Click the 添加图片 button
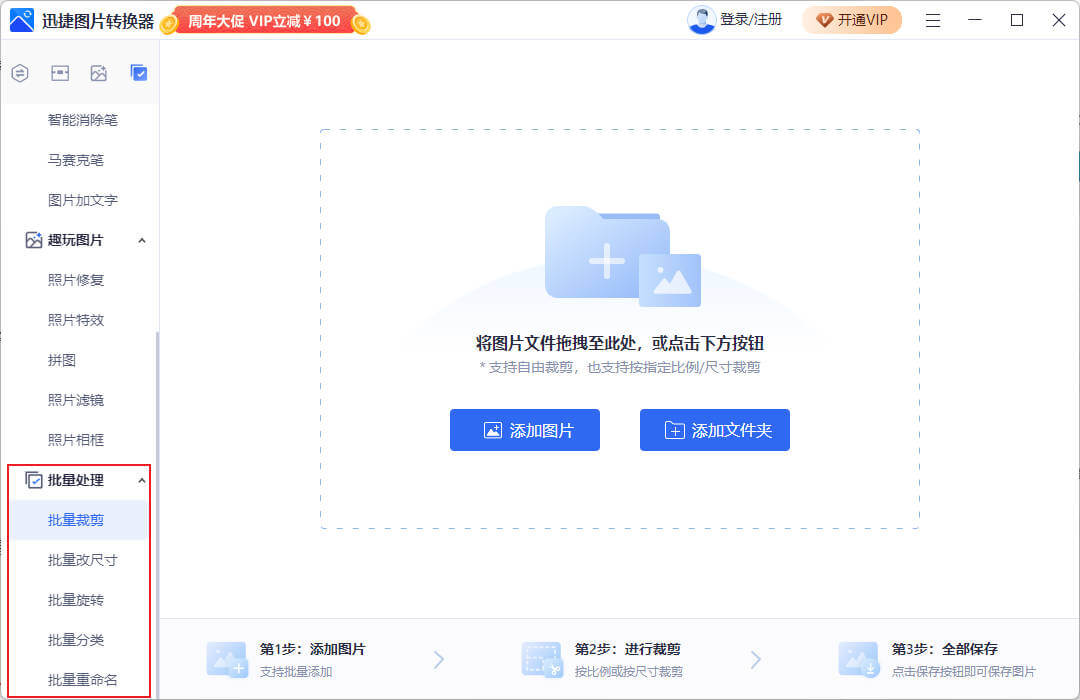 (x=525, y=430)
